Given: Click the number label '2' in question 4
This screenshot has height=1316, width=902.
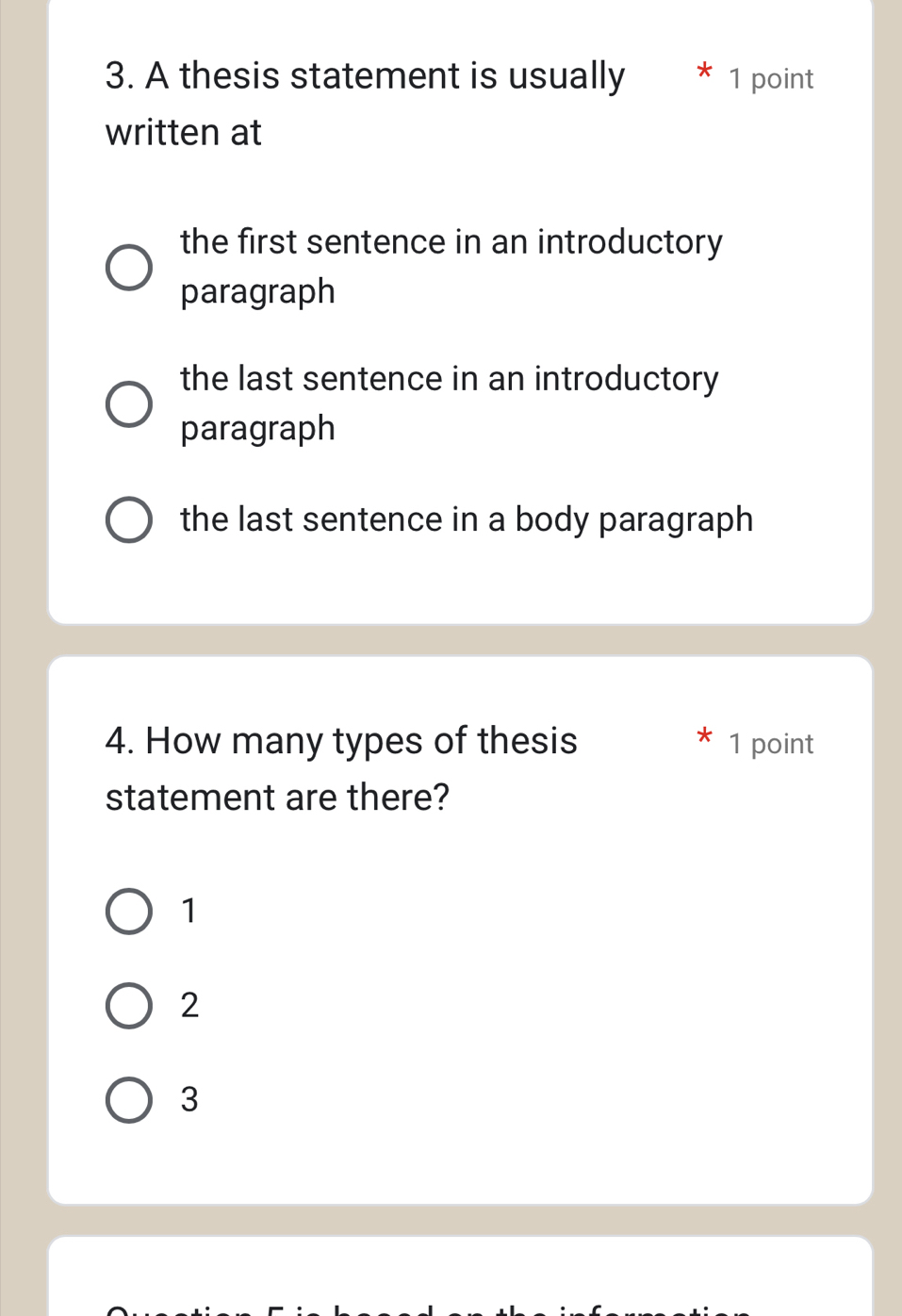Looking at the screenshot, I should [x=189, y=1006].
